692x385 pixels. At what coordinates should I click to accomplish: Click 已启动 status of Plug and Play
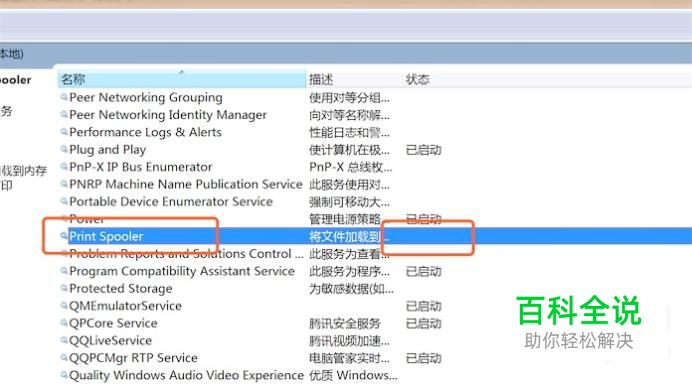pyautogui.click(x=423, y=150)
